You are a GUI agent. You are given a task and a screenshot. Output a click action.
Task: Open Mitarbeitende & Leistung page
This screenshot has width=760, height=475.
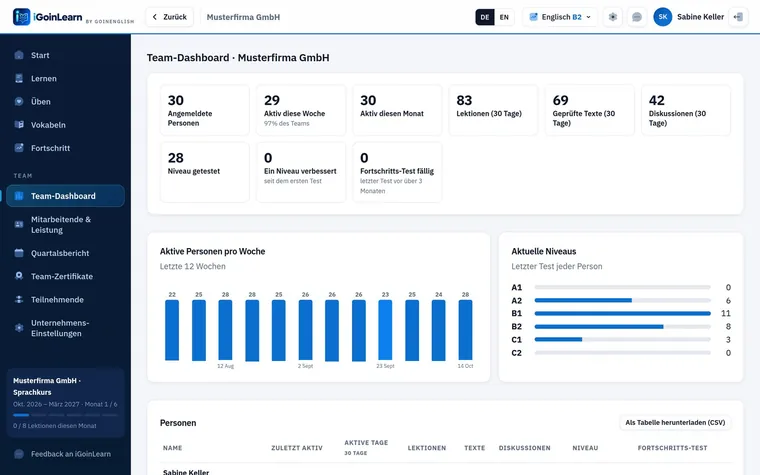coord(65,224)
